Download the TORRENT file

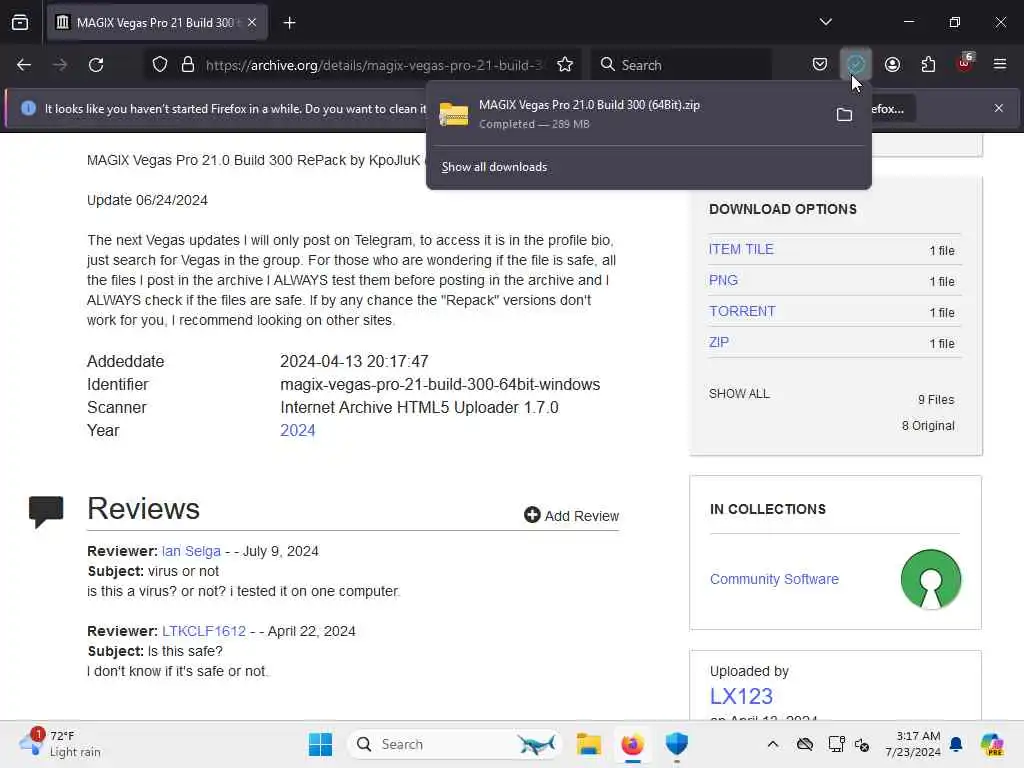(742, 312)
